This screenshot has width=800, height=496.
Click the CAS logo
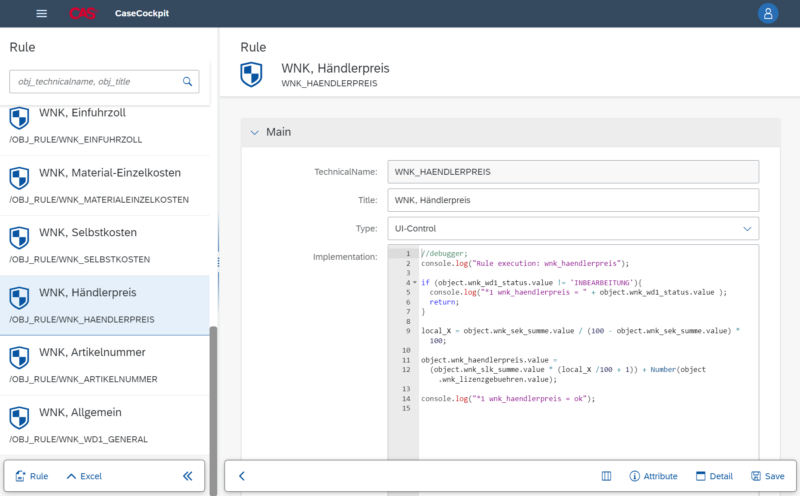[83, 14]
